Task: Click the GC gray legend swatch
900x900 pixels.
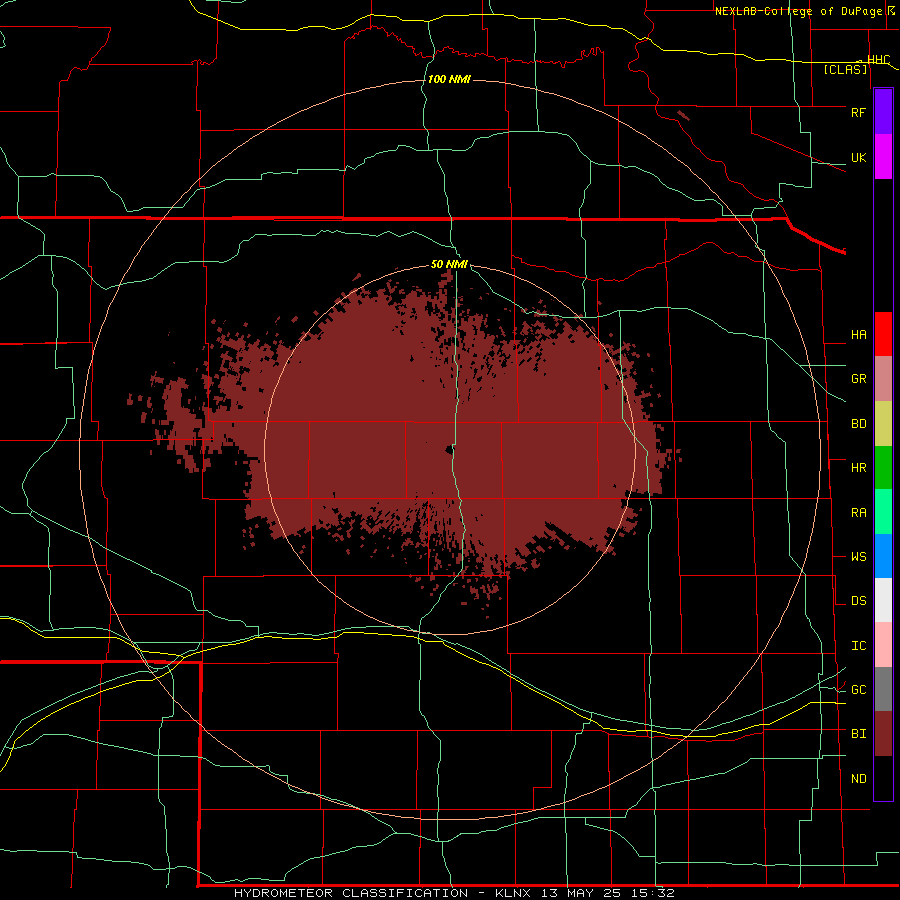Action: pos(883,689)
